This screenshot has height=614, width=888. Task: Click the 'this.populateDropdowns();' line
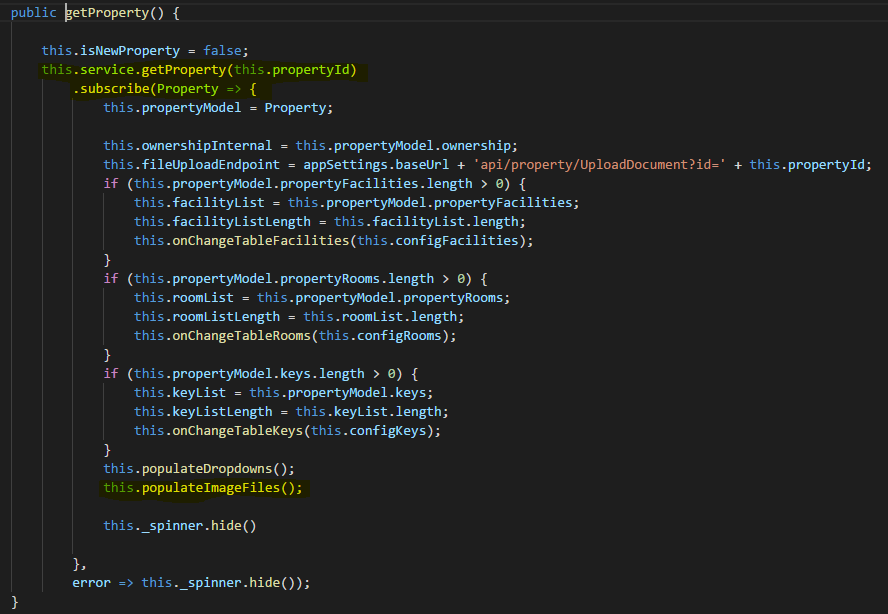click(x=199, y=469)
